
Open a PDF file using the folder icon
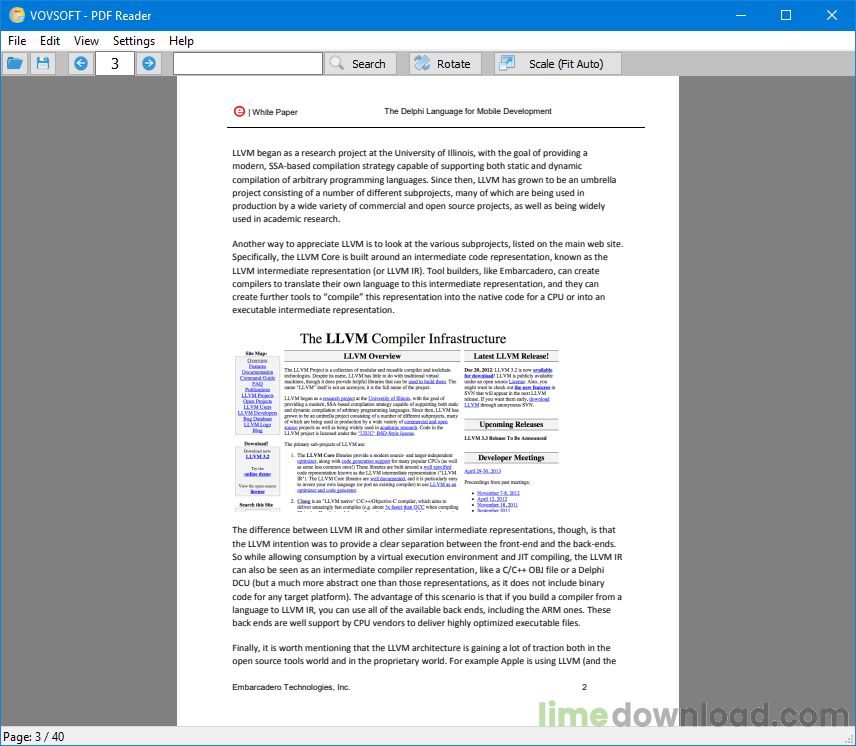click(15, 63)
